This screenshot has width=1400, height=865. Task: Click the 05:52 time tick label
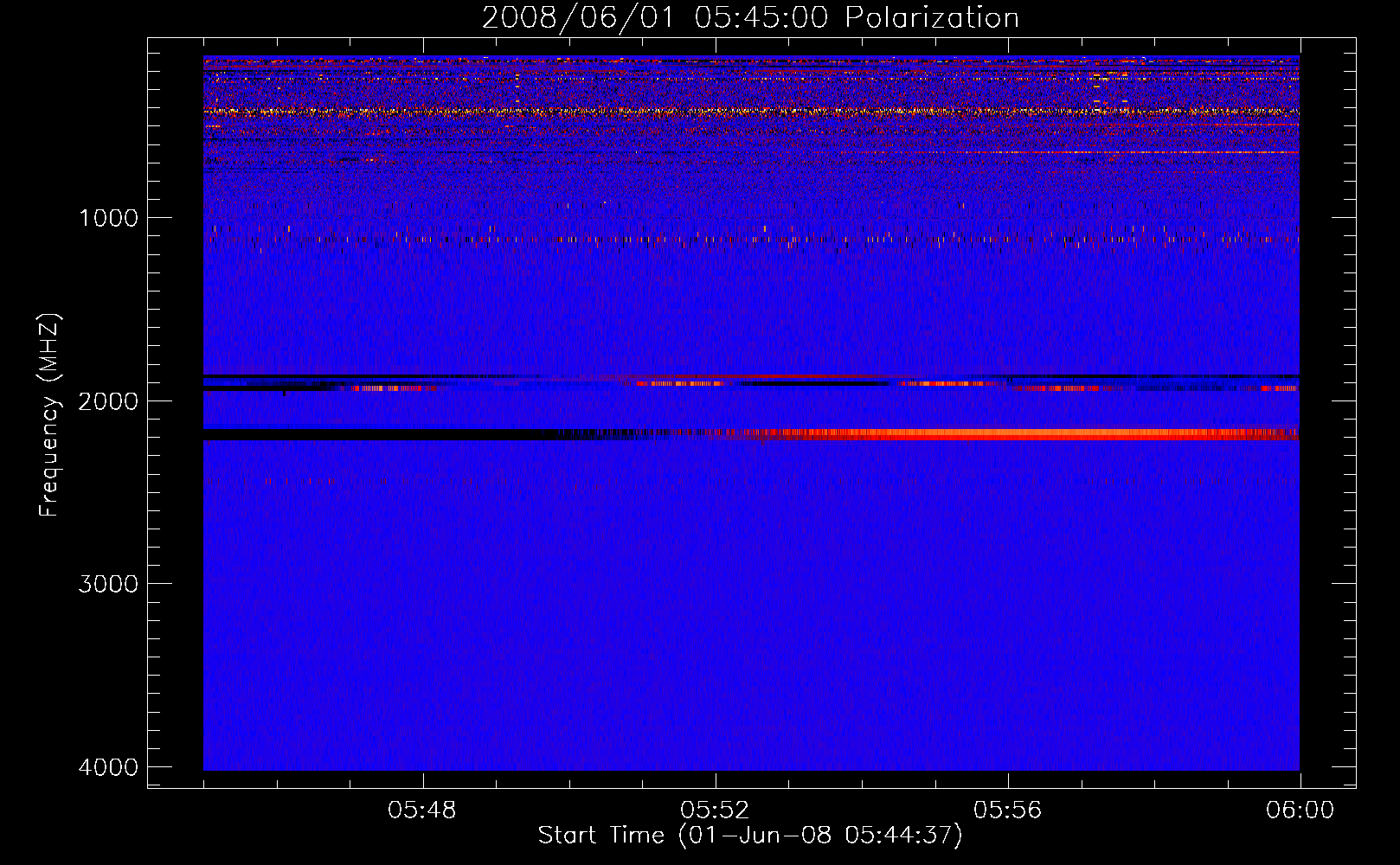[x=716, y=811]
